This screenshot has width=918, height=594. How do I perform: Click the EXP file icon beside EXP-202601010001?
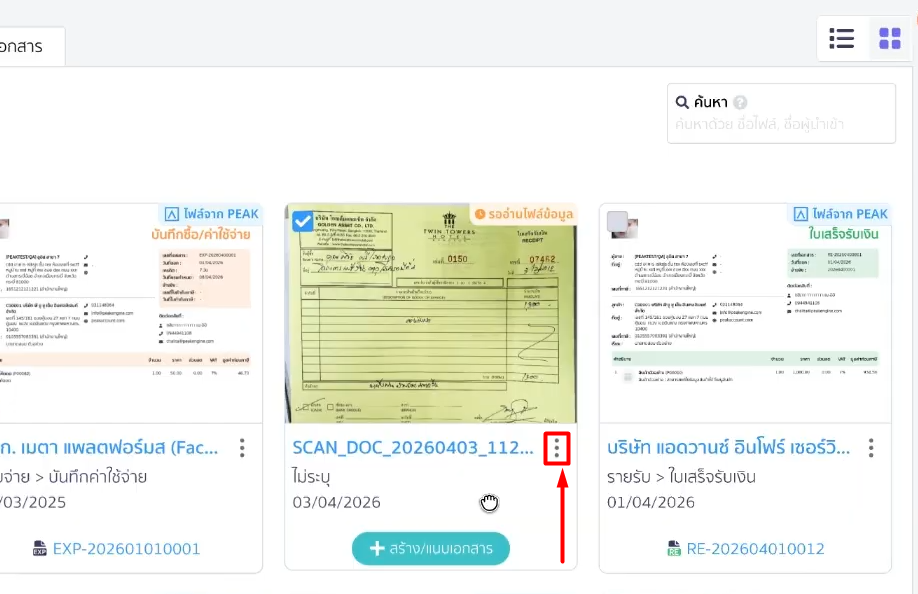click(x=39, y=548)
